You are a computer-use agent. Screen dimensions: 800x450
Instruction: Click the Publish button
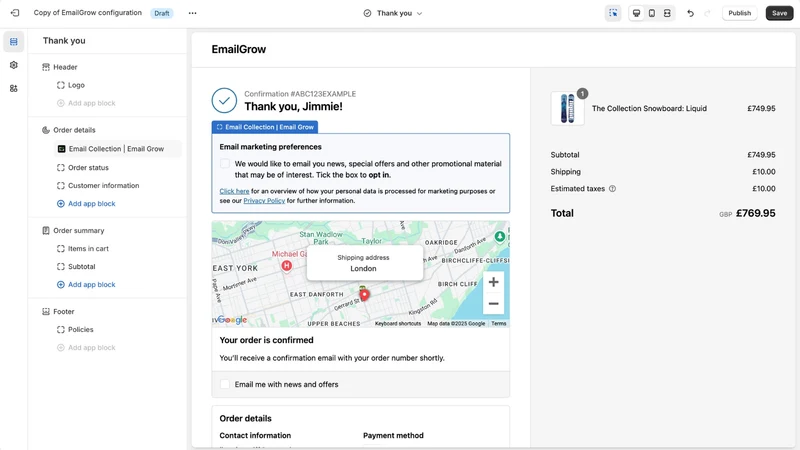739,13
